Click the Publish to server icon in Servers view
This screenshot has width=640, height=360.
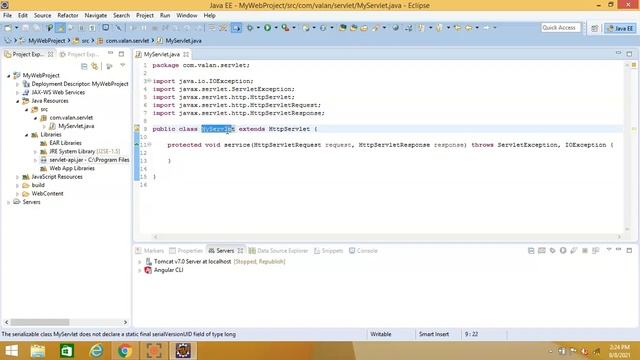pos(596,251)
